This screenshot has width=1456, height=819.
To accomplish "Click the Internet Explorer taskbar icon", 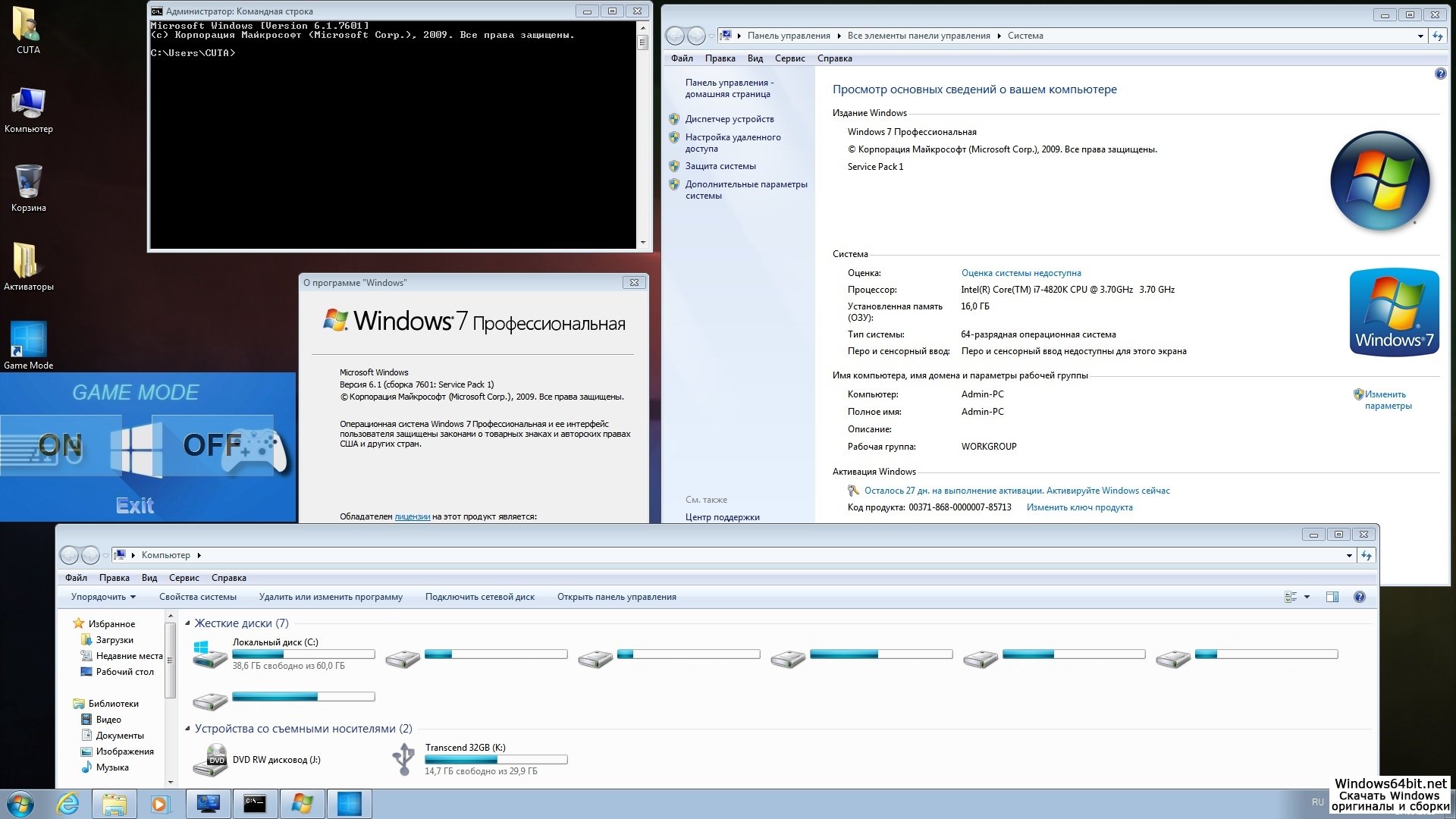I will click(x=68, y=804).
